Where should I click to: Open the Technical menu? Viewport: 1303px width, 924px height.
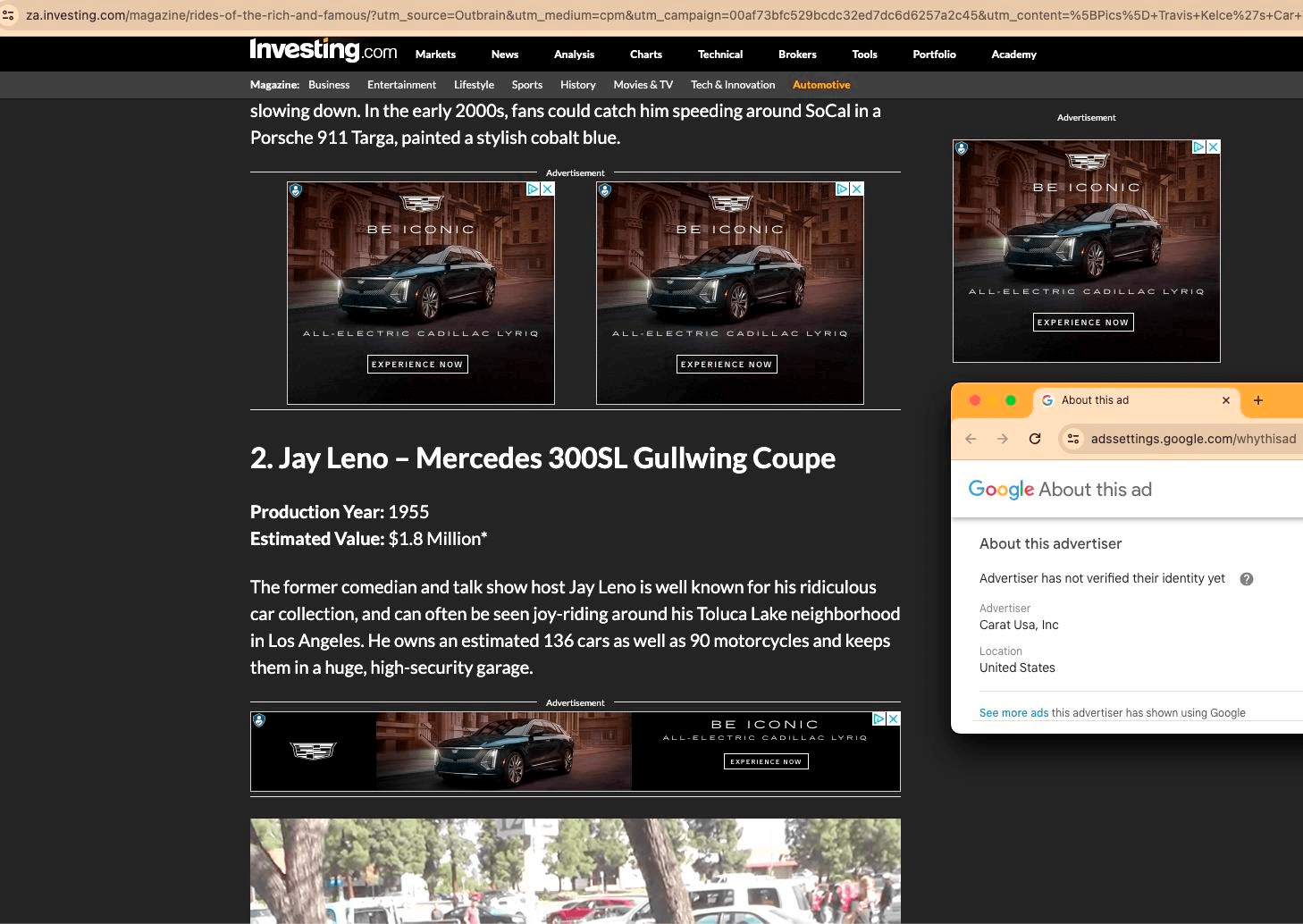(720, 55)
